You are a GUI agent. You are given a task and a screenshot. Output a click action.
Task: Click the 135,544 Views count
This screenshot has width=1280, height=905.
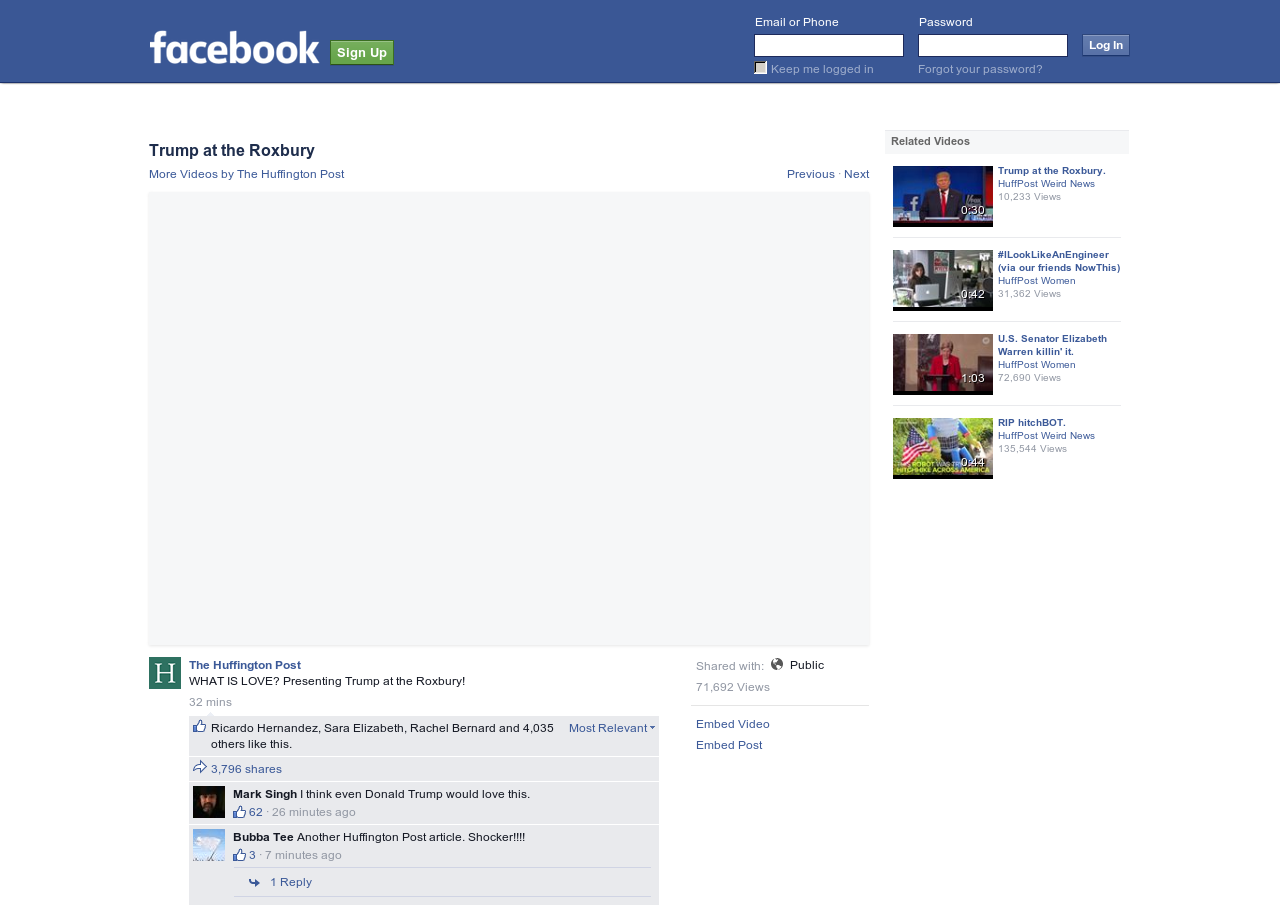coord(1032,449)
